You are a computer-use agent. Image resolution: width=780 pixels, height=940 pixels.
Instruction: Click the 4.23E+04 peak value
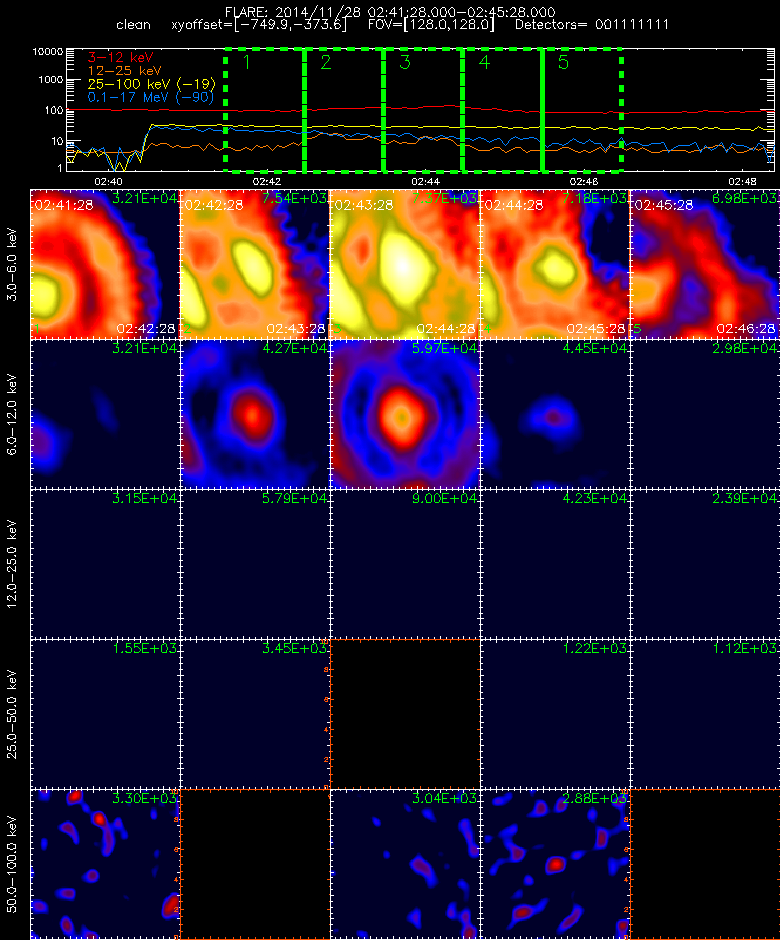click(595, 498)
